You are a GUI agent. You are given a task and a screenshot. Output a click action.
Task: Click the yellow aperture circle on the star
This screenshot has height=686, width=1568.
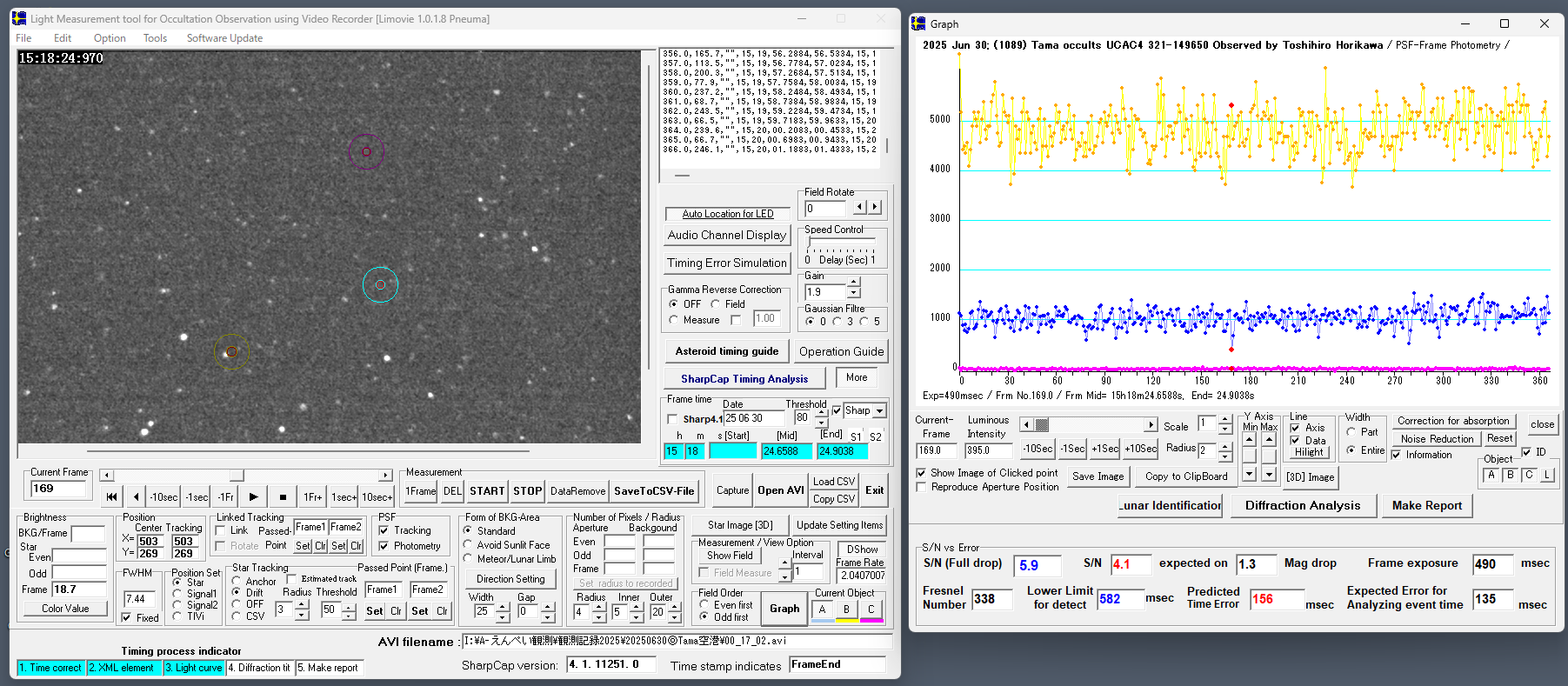(x=231, y=352)
